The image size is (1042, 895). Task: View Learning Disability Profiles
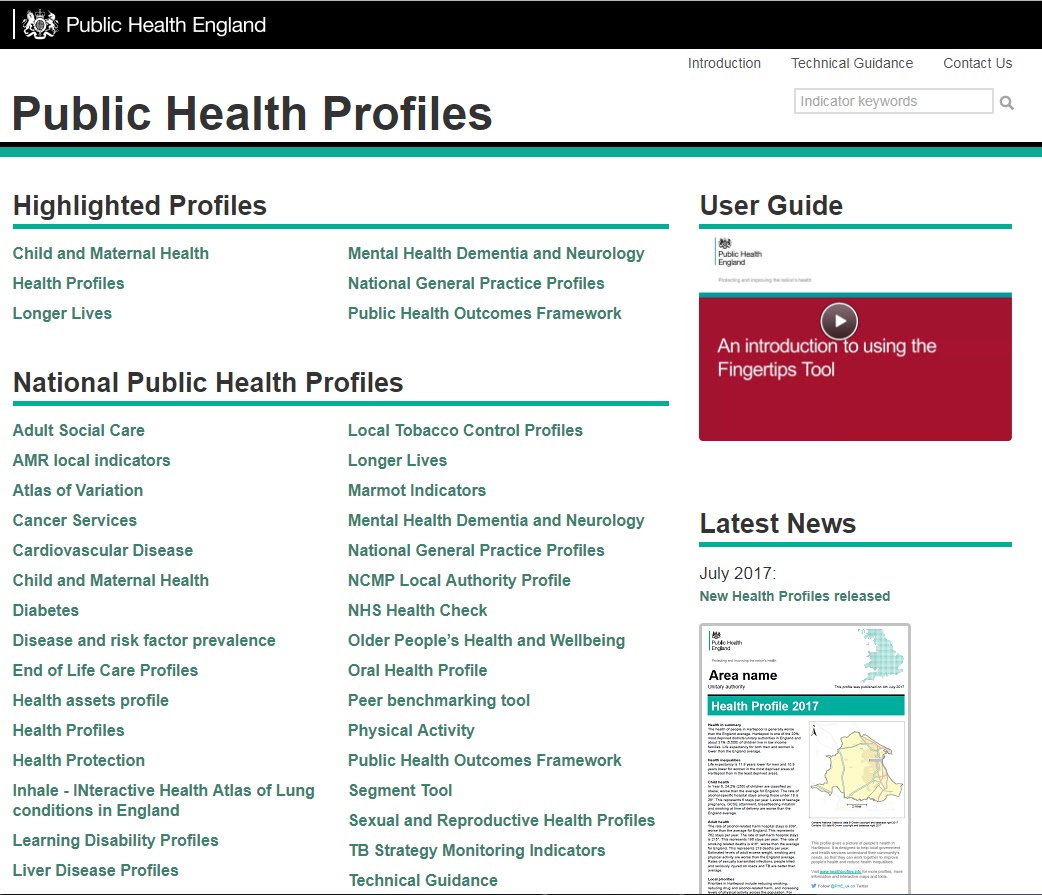pos(116,841)
